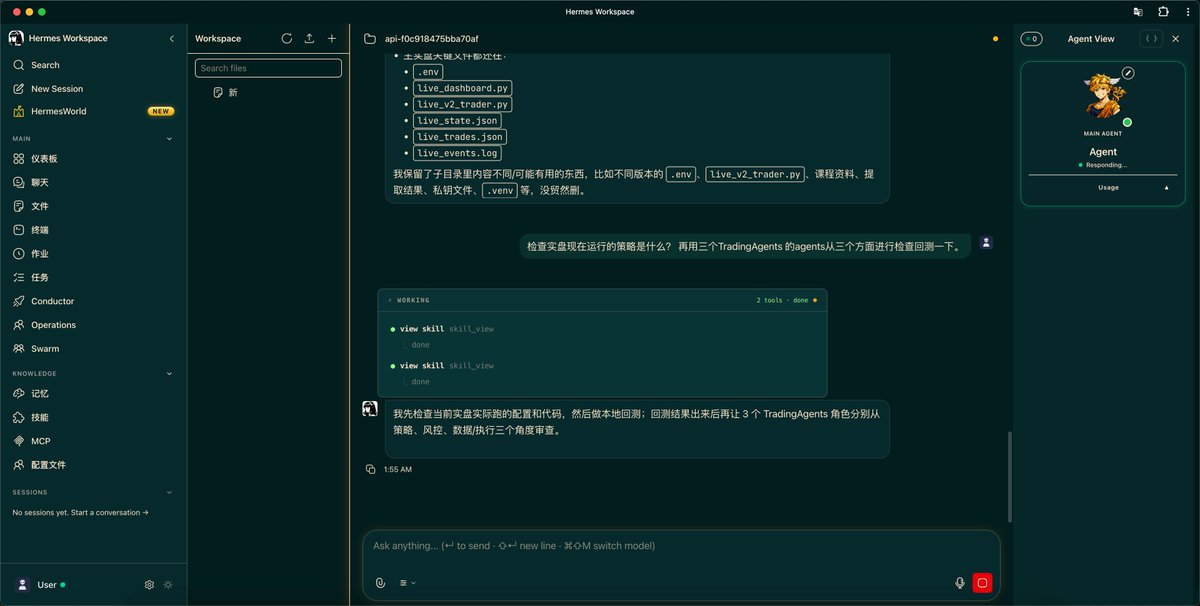
Task: Copy the assistant message at 1:55 AM
Action: point(370,469)
